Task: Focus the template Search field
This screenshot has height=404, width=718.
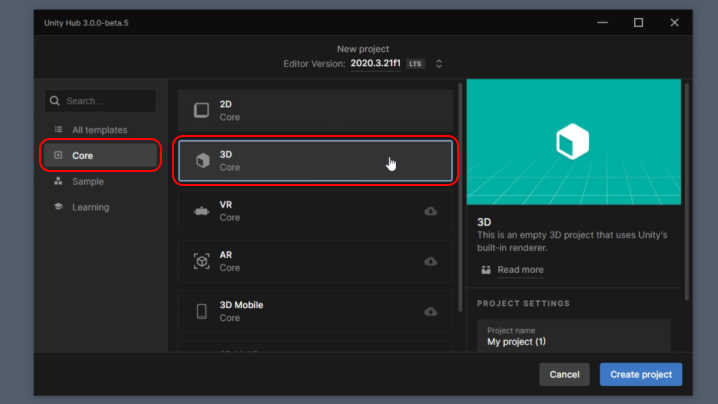Action: (x=100, y=101)
